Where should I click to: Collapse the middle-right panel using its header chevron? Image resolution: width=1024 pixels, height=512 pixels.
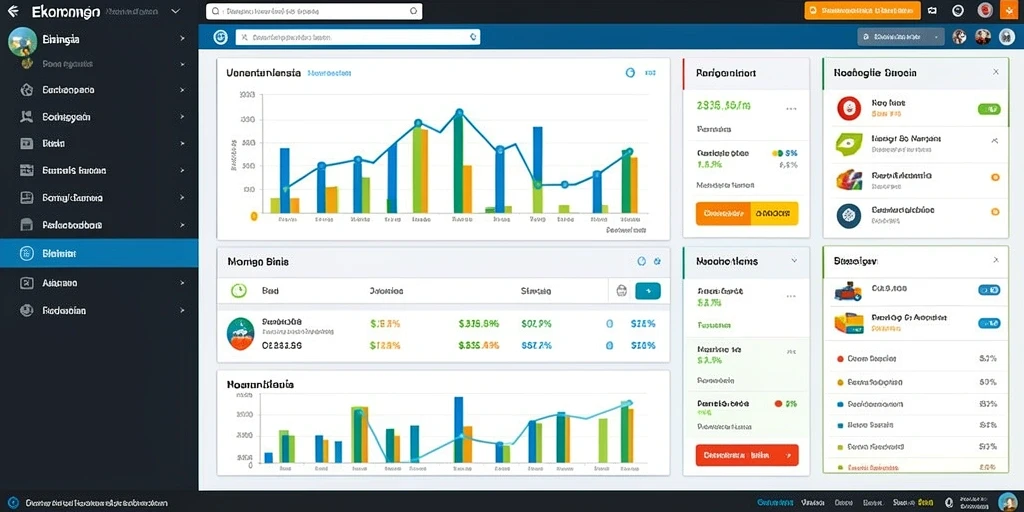794,261
